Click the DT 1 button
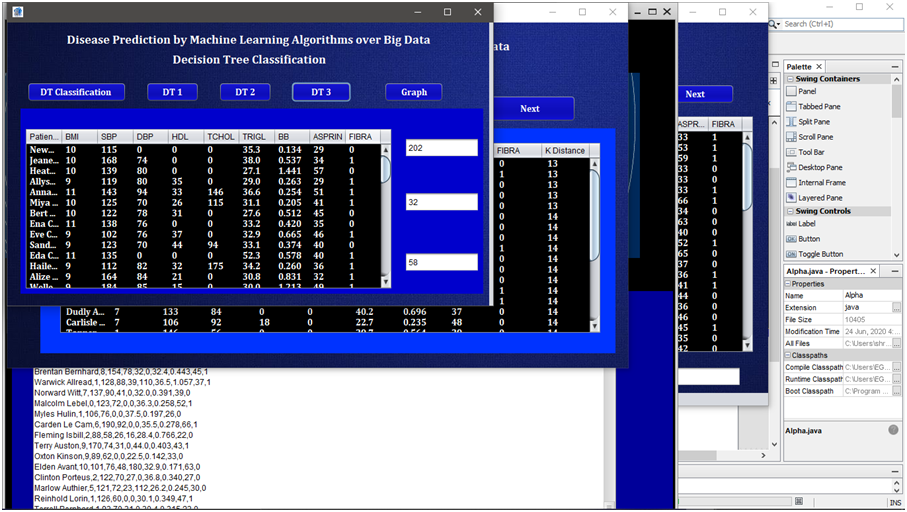Viewport: 907px width, 512px height. [x=172, y=92]
